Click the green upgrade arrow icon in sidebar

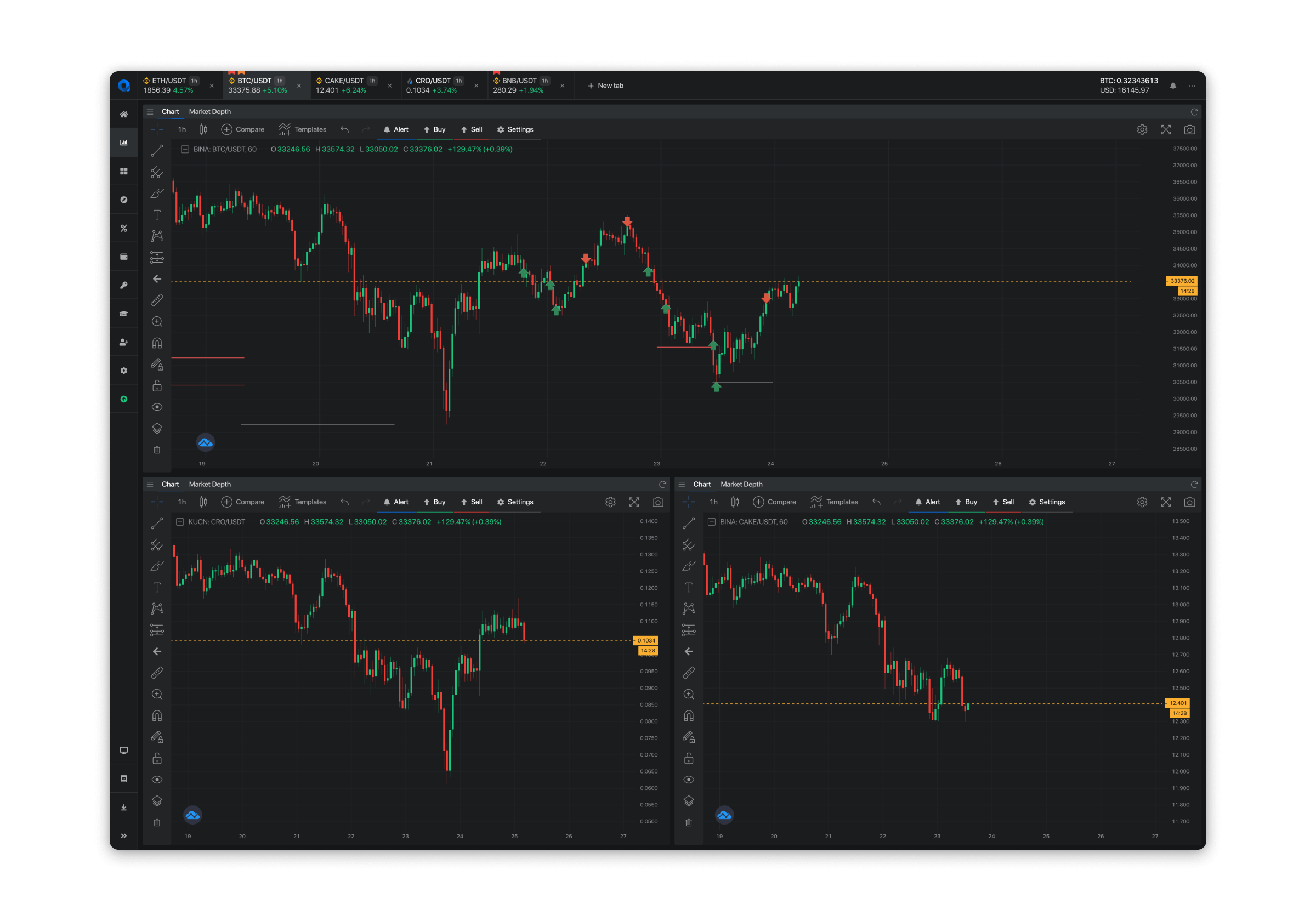(x=124, y=400)
